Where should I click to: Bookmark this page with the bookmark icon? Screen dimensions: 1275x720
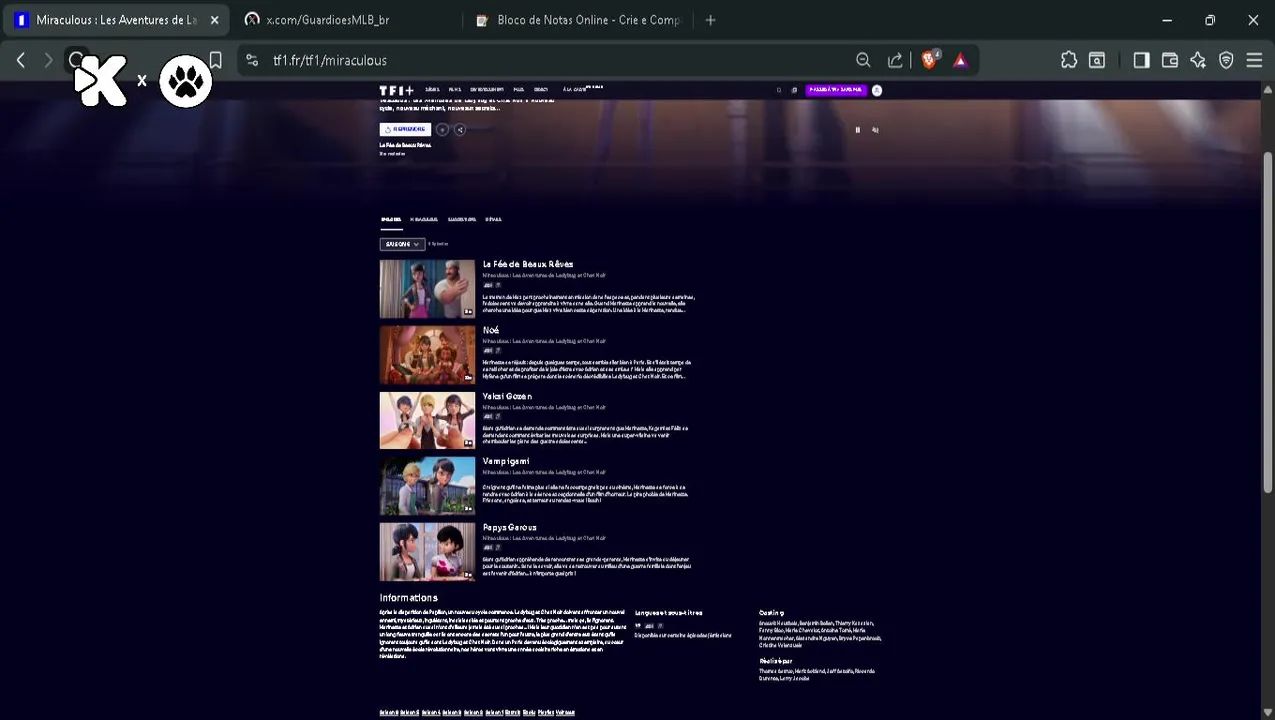coord(215,60)
